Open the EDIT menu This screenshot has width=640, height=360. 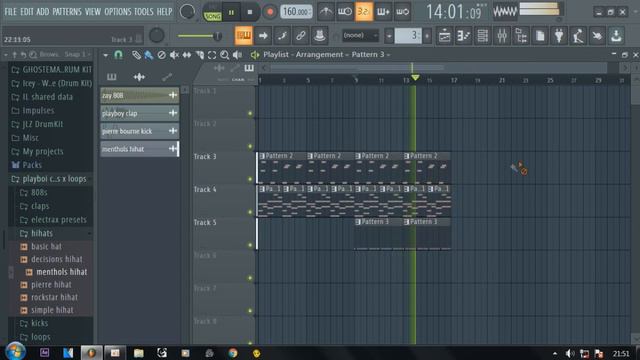pos(27,12)
